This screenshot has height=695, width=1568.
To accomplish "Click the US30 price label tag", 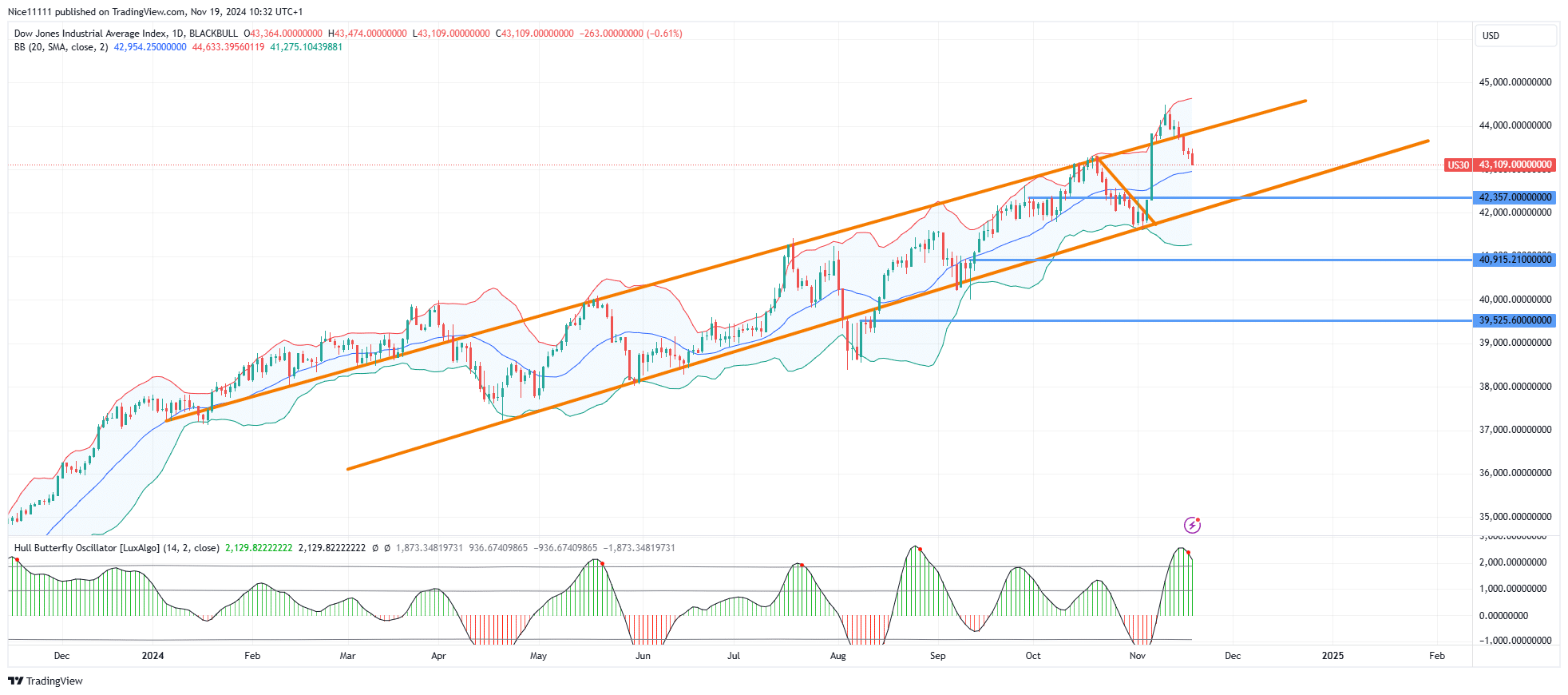I will pos(1458,165).
